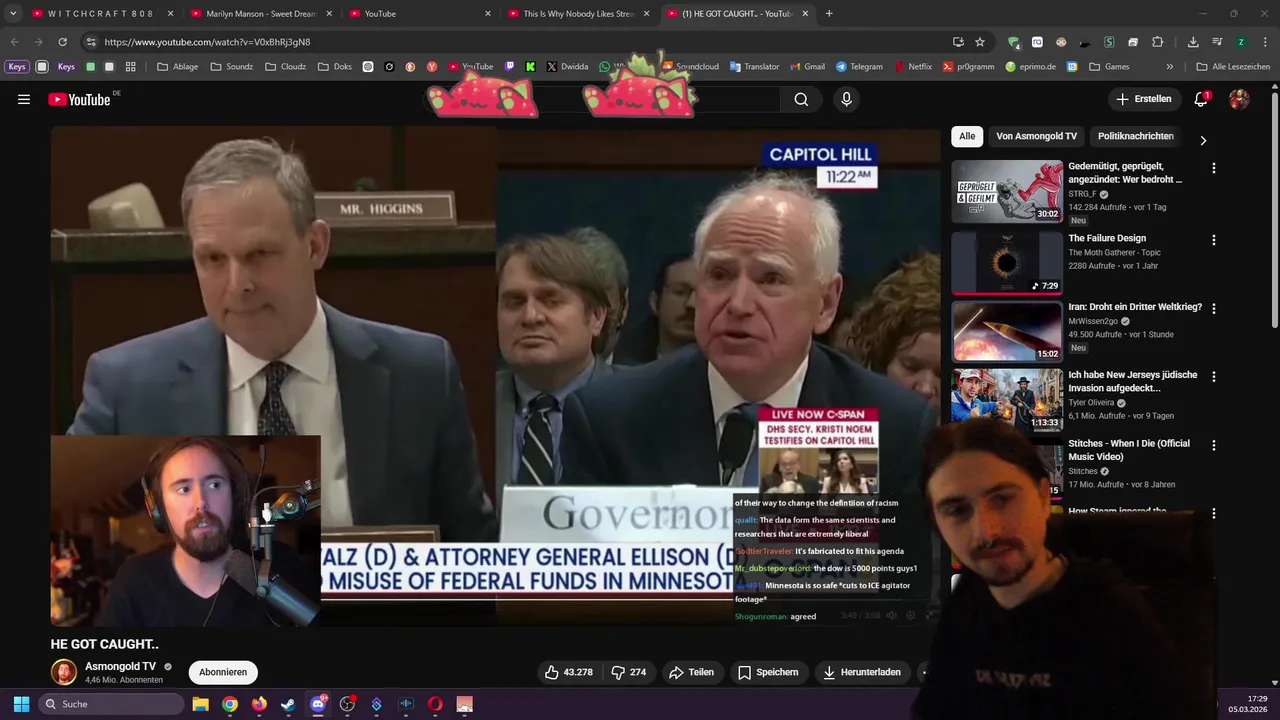Open the Alle Lesezeichen folder
This screenshot has width=1280, height=720.
pyautogui.click(x=1233, y=67)
